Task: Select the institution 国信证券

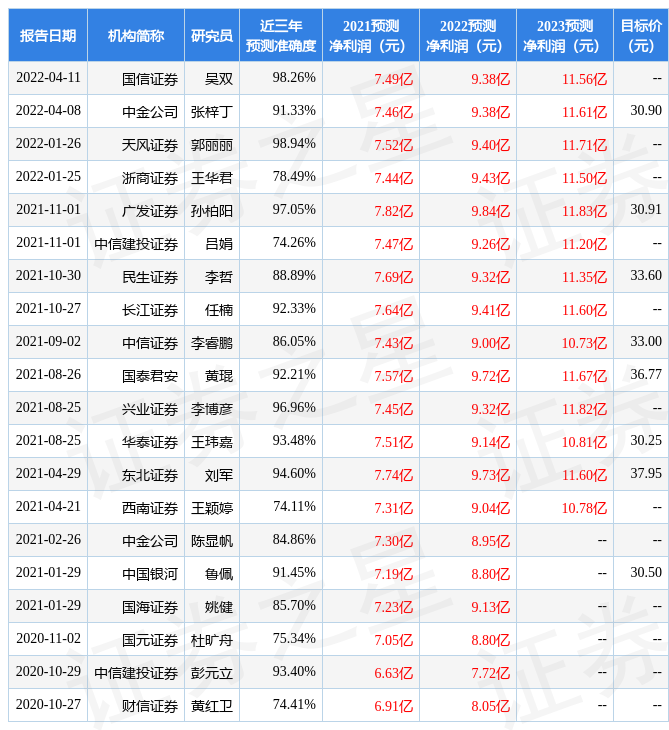Action: coord(150,79)
